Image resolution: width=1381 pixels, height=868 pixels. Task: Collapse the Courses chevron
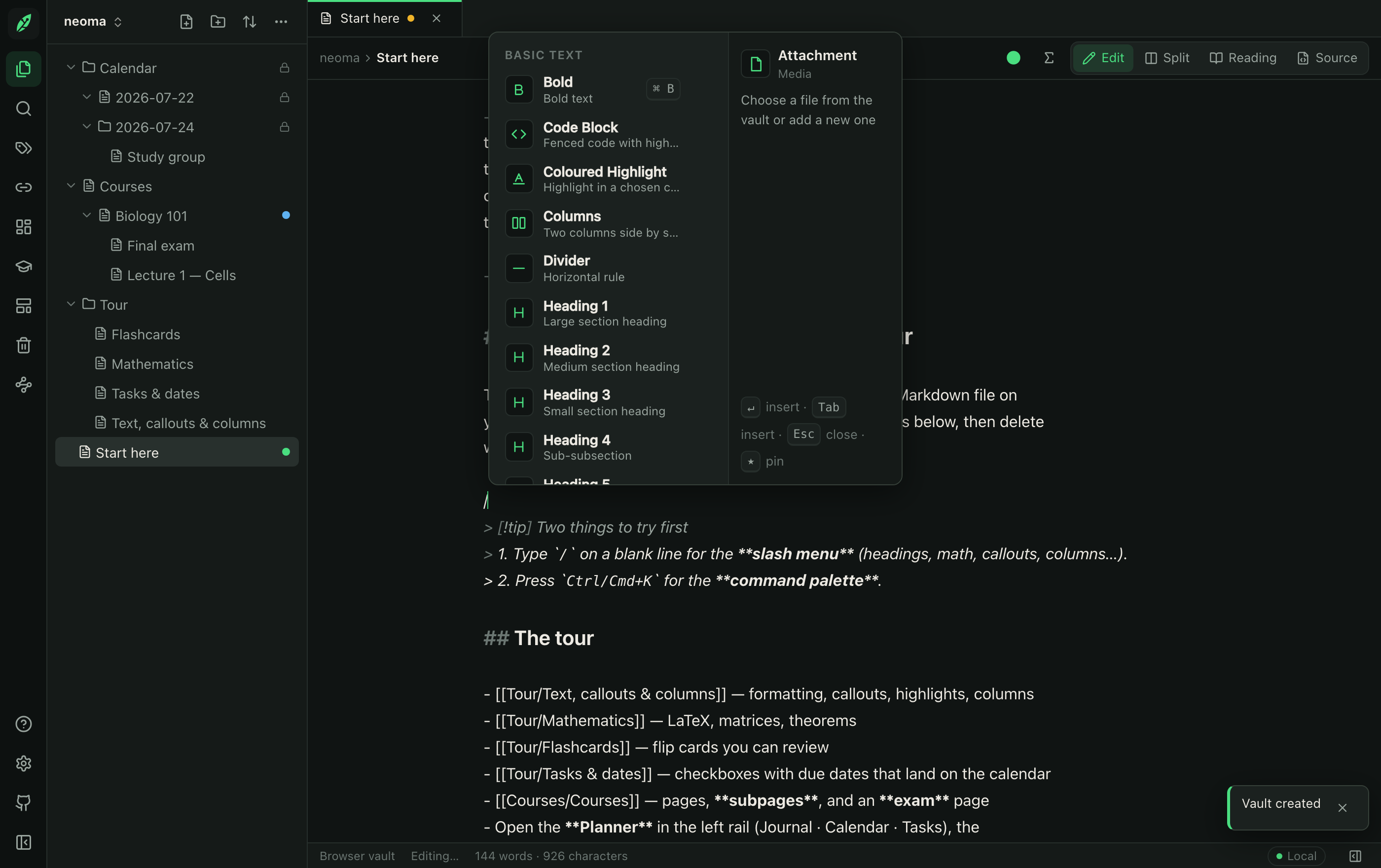click(x=71, y=186)
